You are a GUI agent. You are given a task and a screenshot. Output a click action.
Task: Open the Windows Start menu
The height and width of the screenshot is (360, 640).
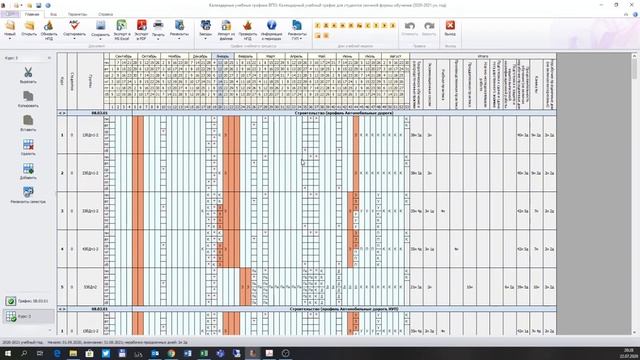[x=7, y=353]
